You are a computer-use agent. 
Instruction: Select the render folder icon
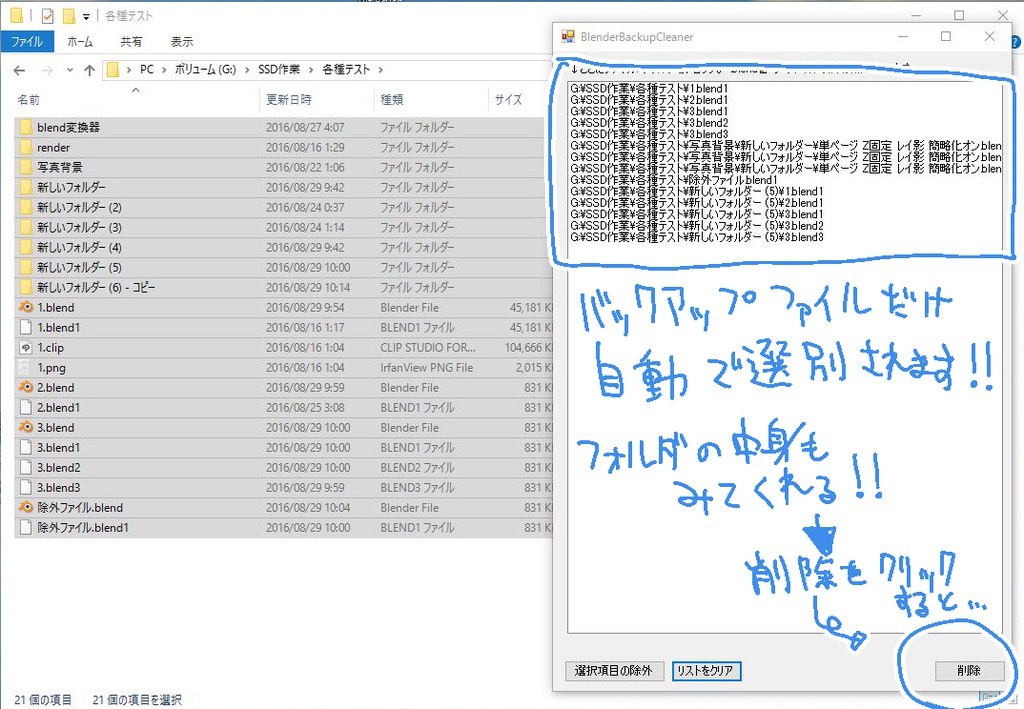click(x=25, y=148)
